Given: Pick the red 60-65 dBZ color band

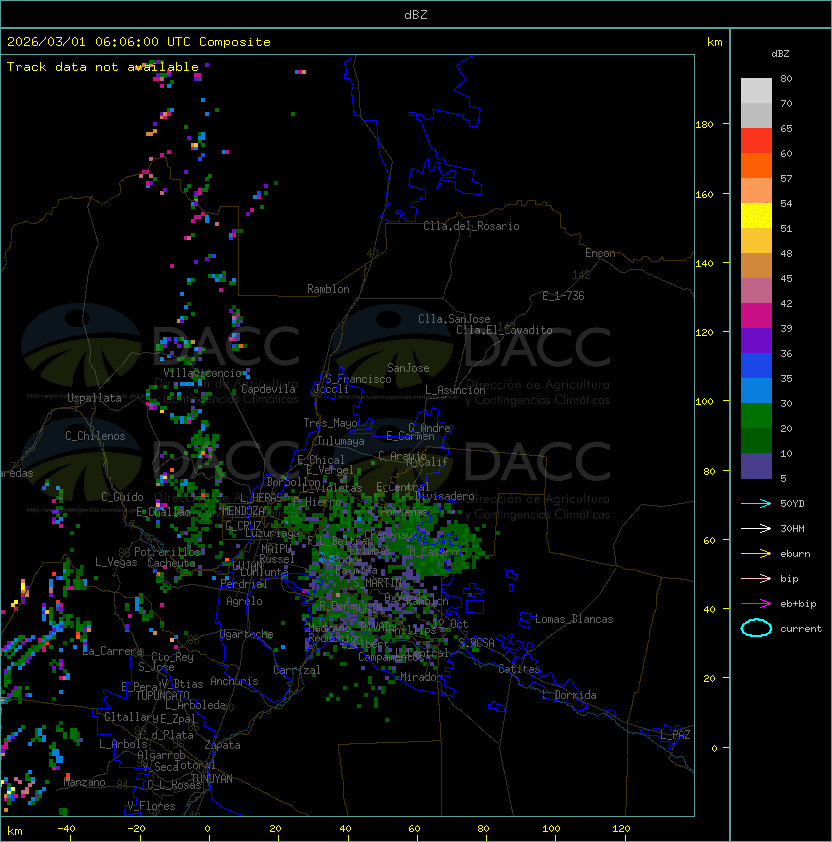Looking at the screenshot, I should (x=756, y=141).
